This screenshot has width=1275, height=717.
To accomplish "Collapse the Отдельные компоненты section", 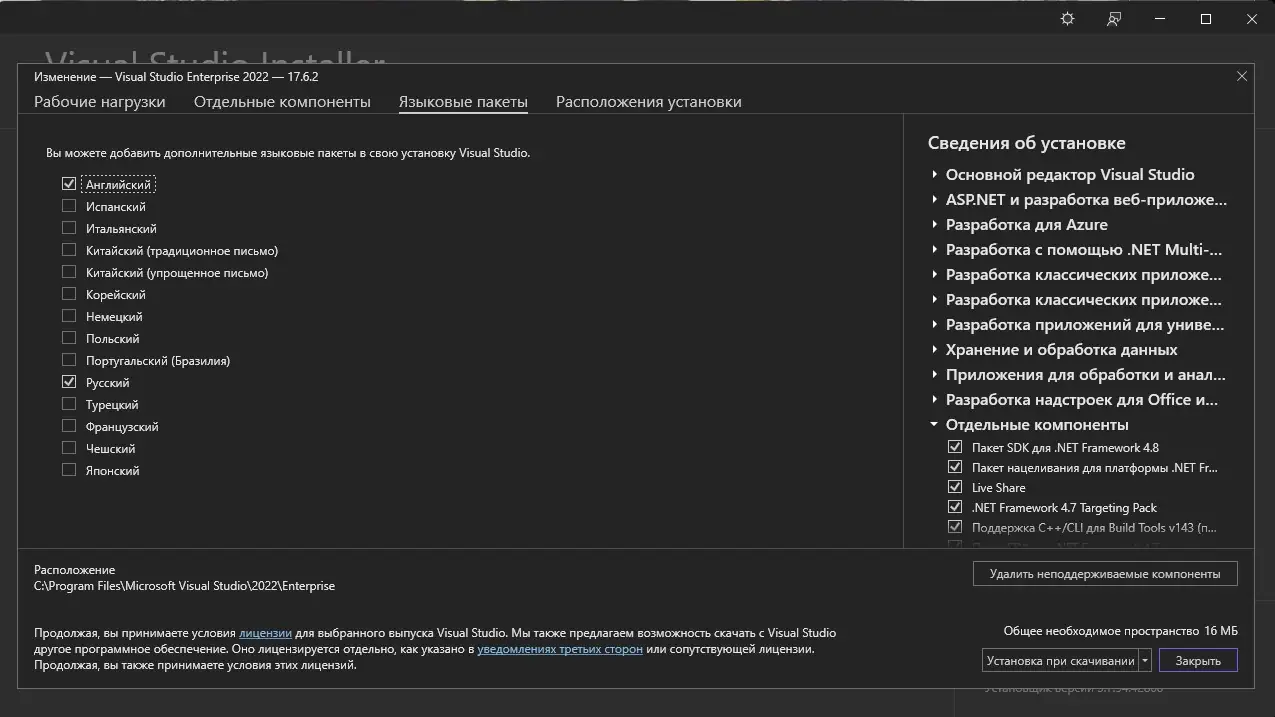I will tap(935, 424).
